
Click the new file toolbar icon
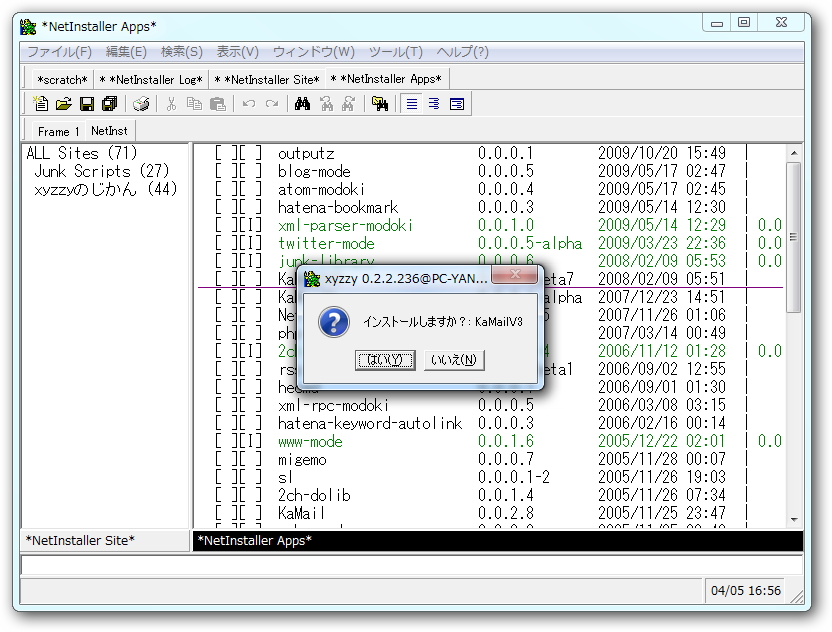click(40, 103)
